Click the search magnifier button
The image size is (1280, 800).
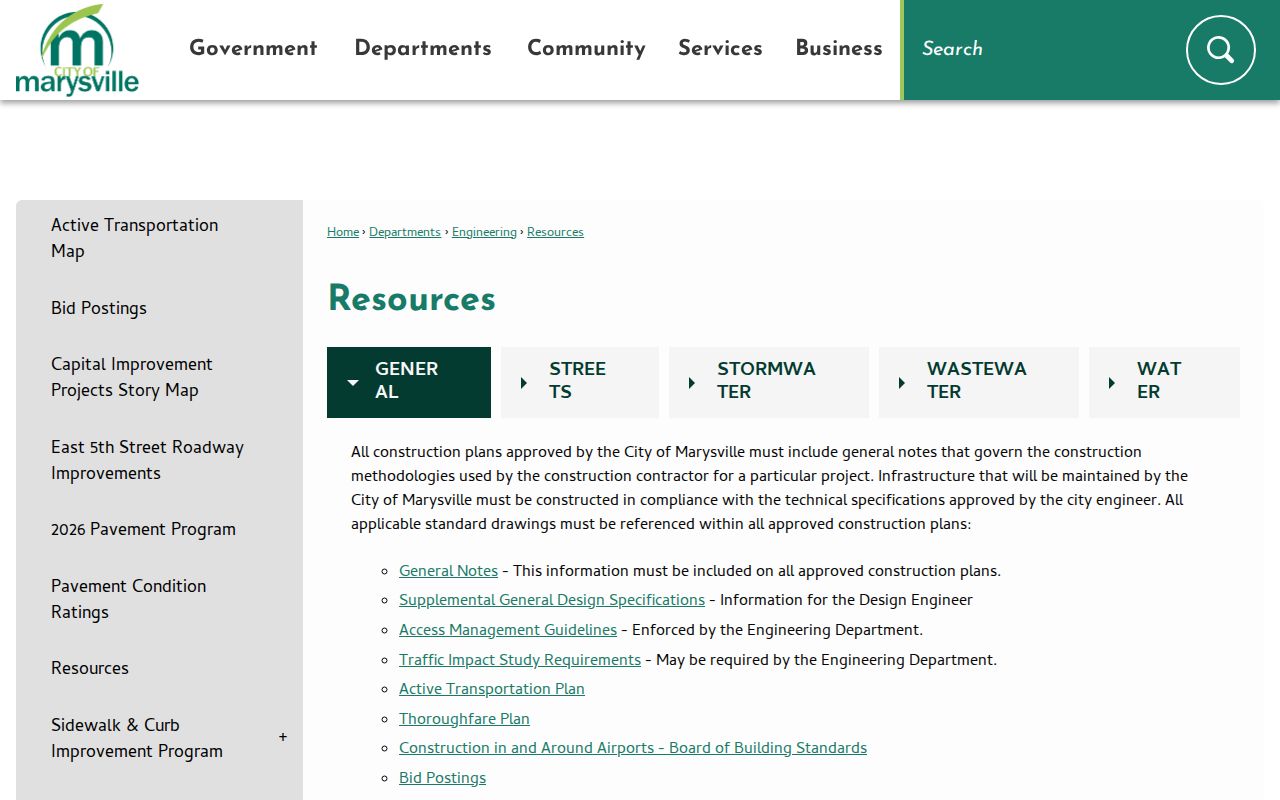click(x=1220, y=49)
